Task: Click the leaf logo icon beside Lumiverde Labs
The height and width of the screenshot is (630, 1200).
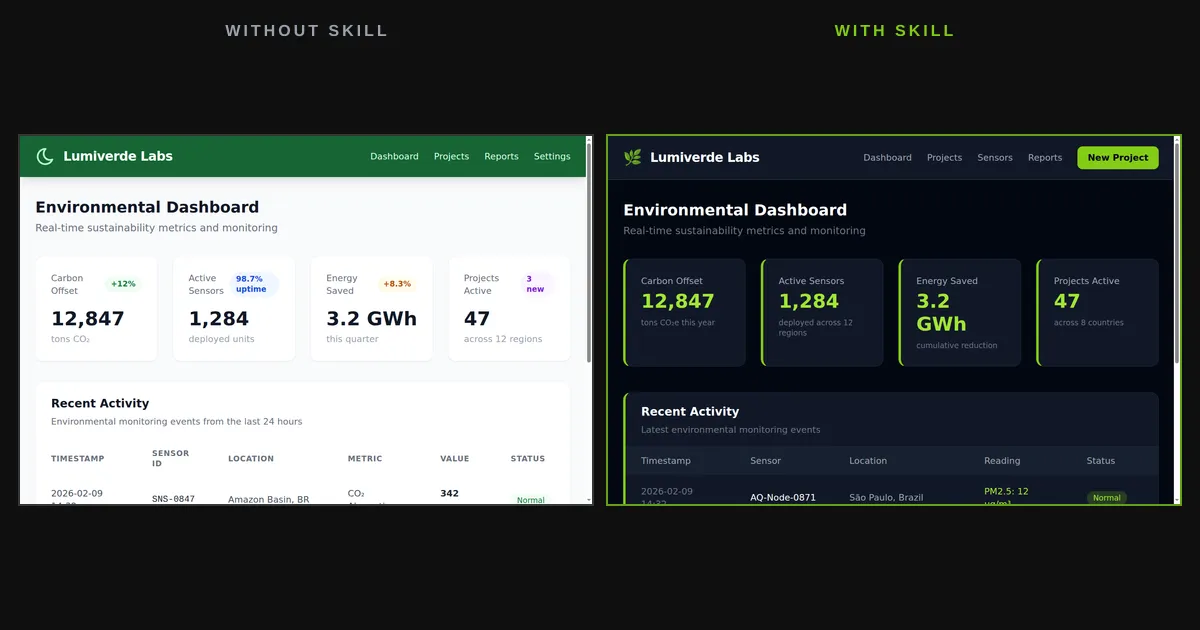Action: pyautogui.click(x=631, y=157)
